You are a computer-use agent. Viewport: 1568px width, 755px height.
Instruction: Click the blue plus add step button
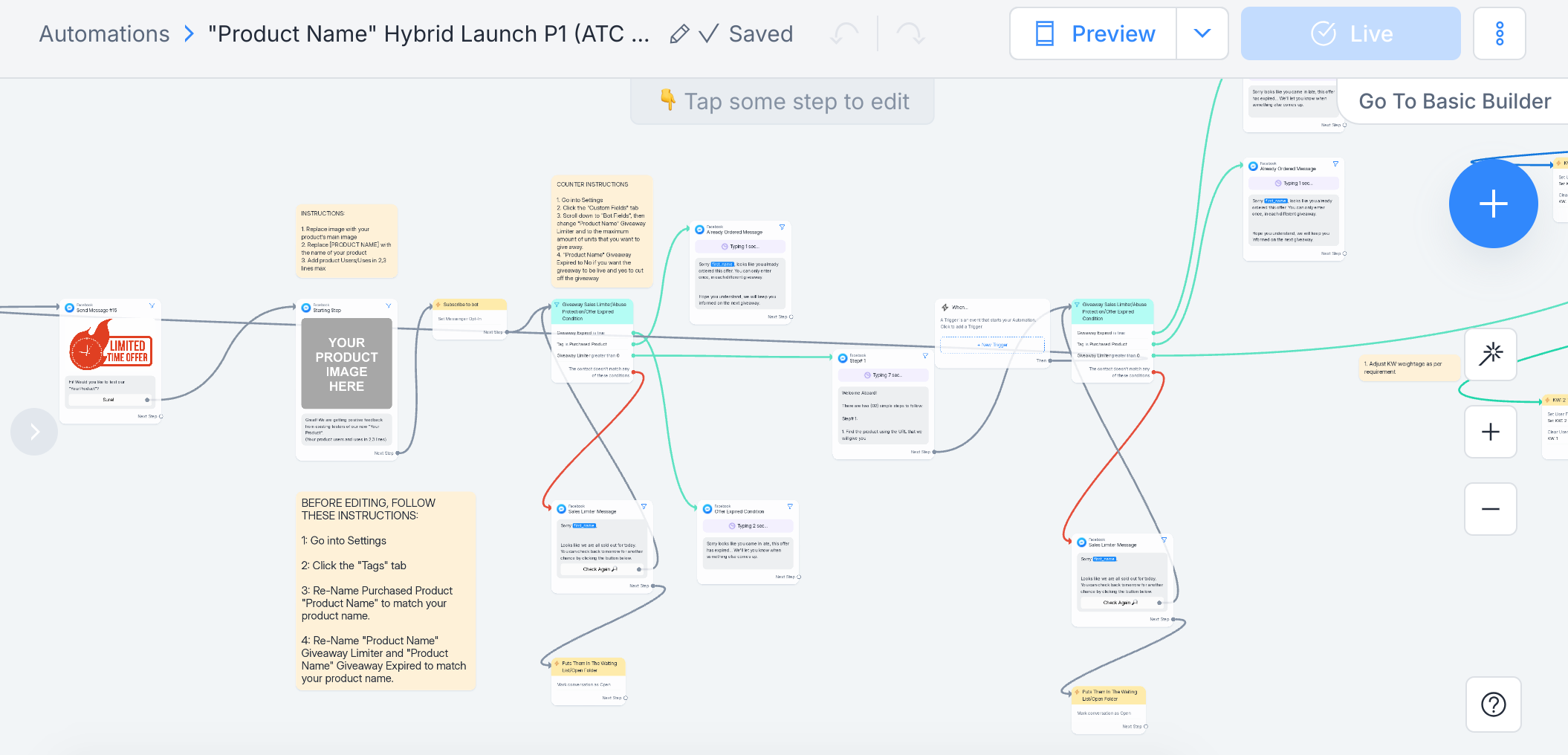[1493, 204]
